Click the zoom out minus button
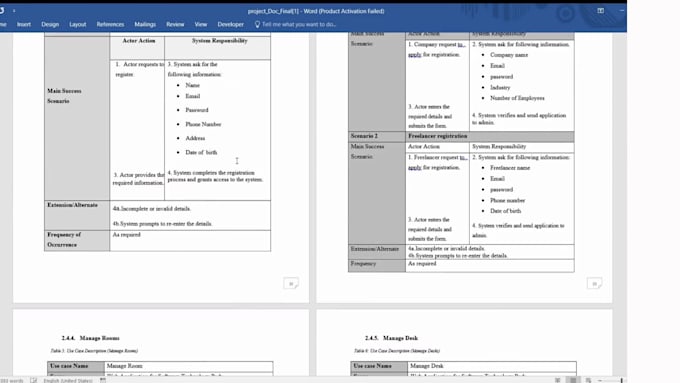The height and width of the screenshot is (383, 680). (600, 380)
